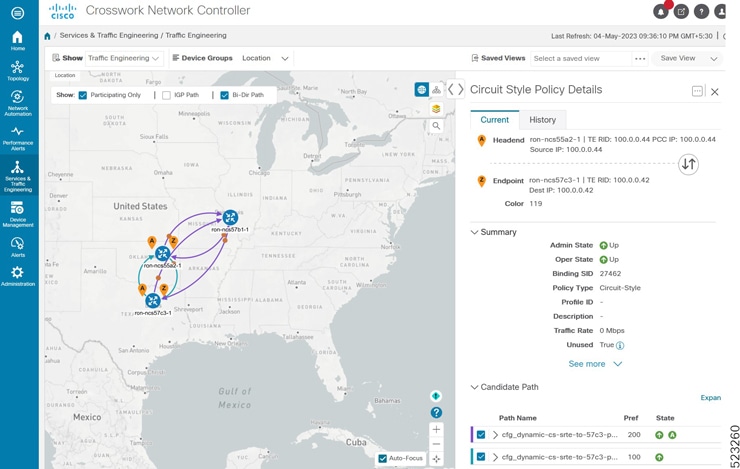Open Topology in sidebar
The width and height of the screenshot is (740, 469).
point(17,71)
